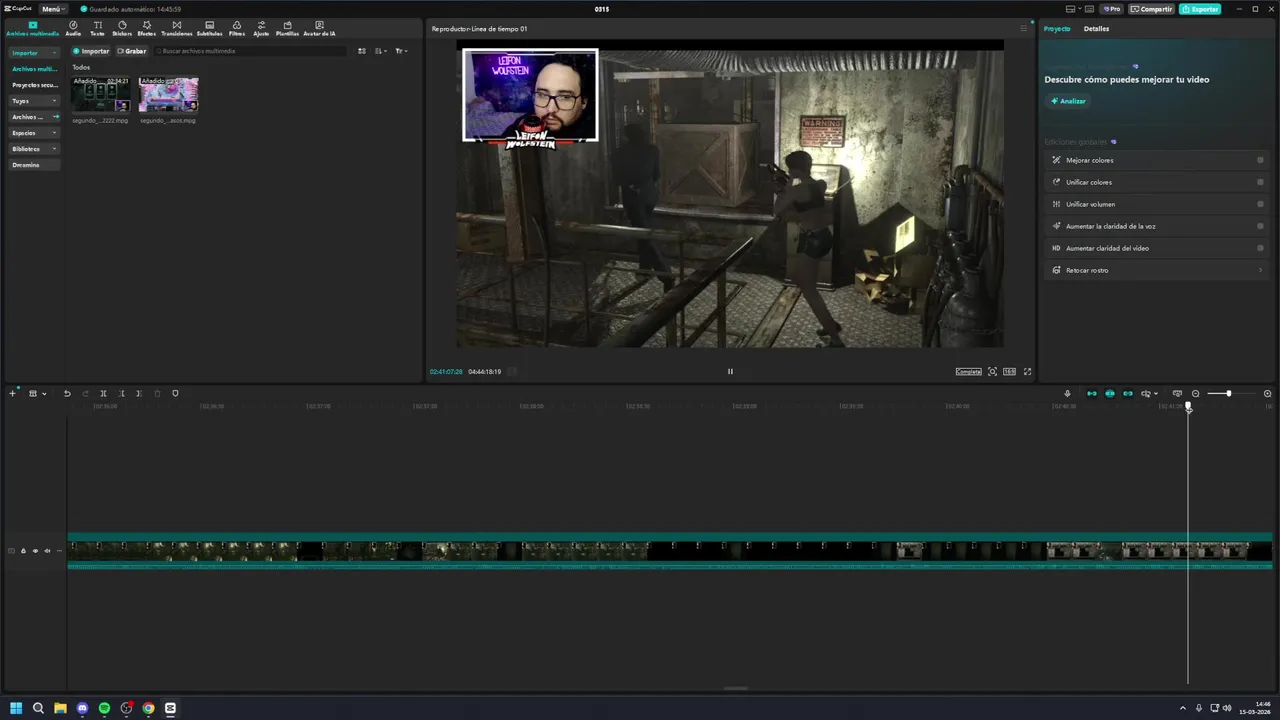Image resolution: width=1280 pixels, height=720 pixels.
Task: Expand the Biblioteca sidebar section
Action: (x=34, y=149)
